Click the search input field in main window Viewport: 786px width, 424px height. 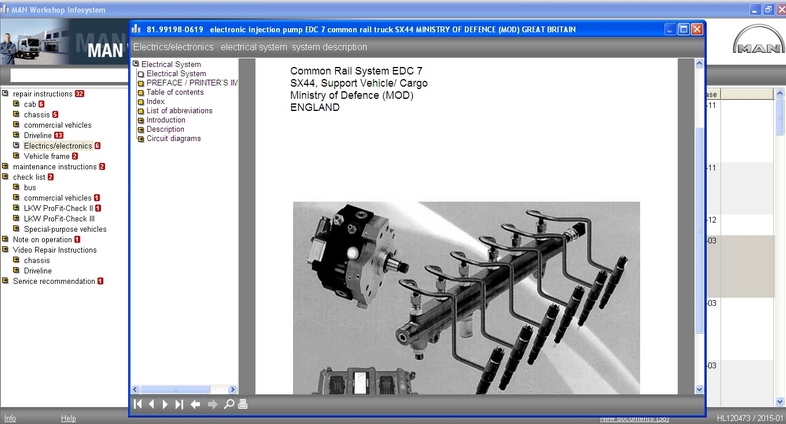[x=69, y=76]
